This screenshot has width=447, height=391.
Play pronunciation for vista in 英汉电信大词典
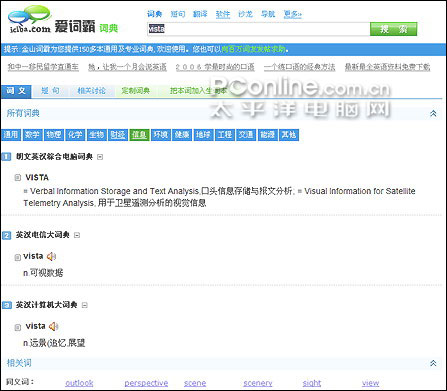click(51, 256)
